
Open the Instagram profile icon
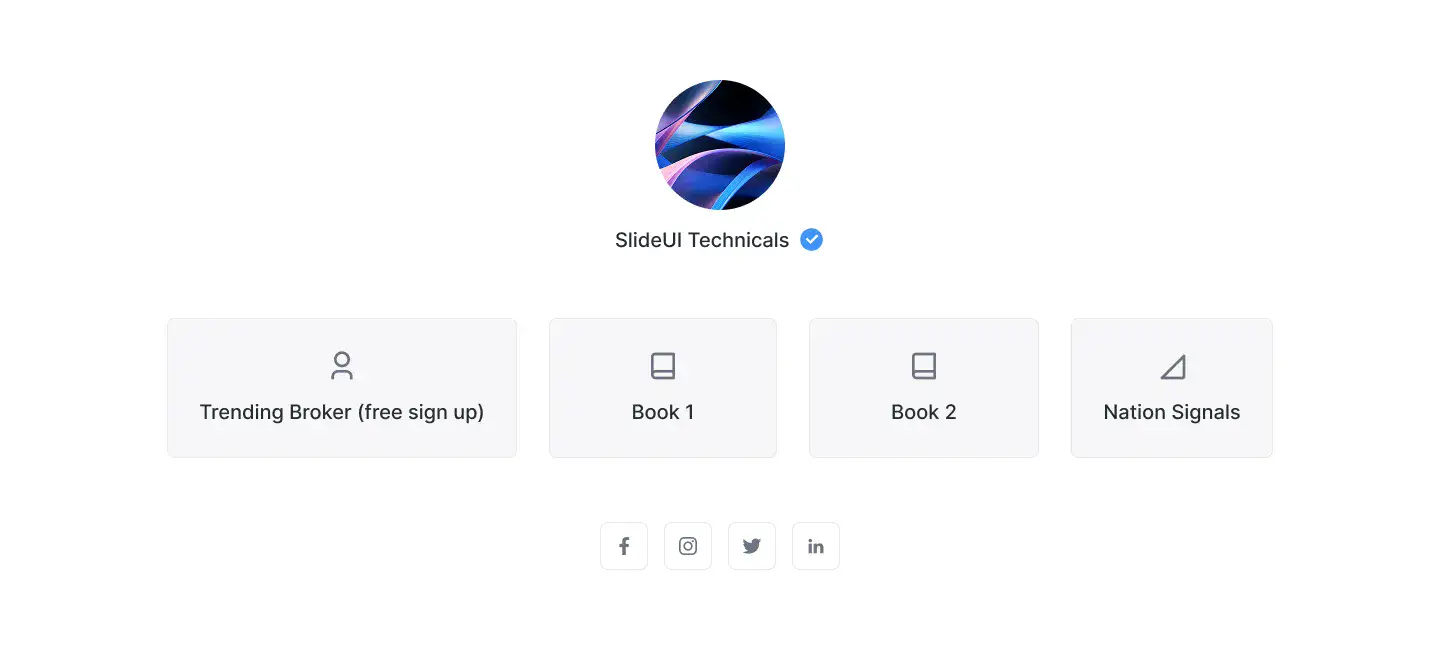[x=688, y=546]
